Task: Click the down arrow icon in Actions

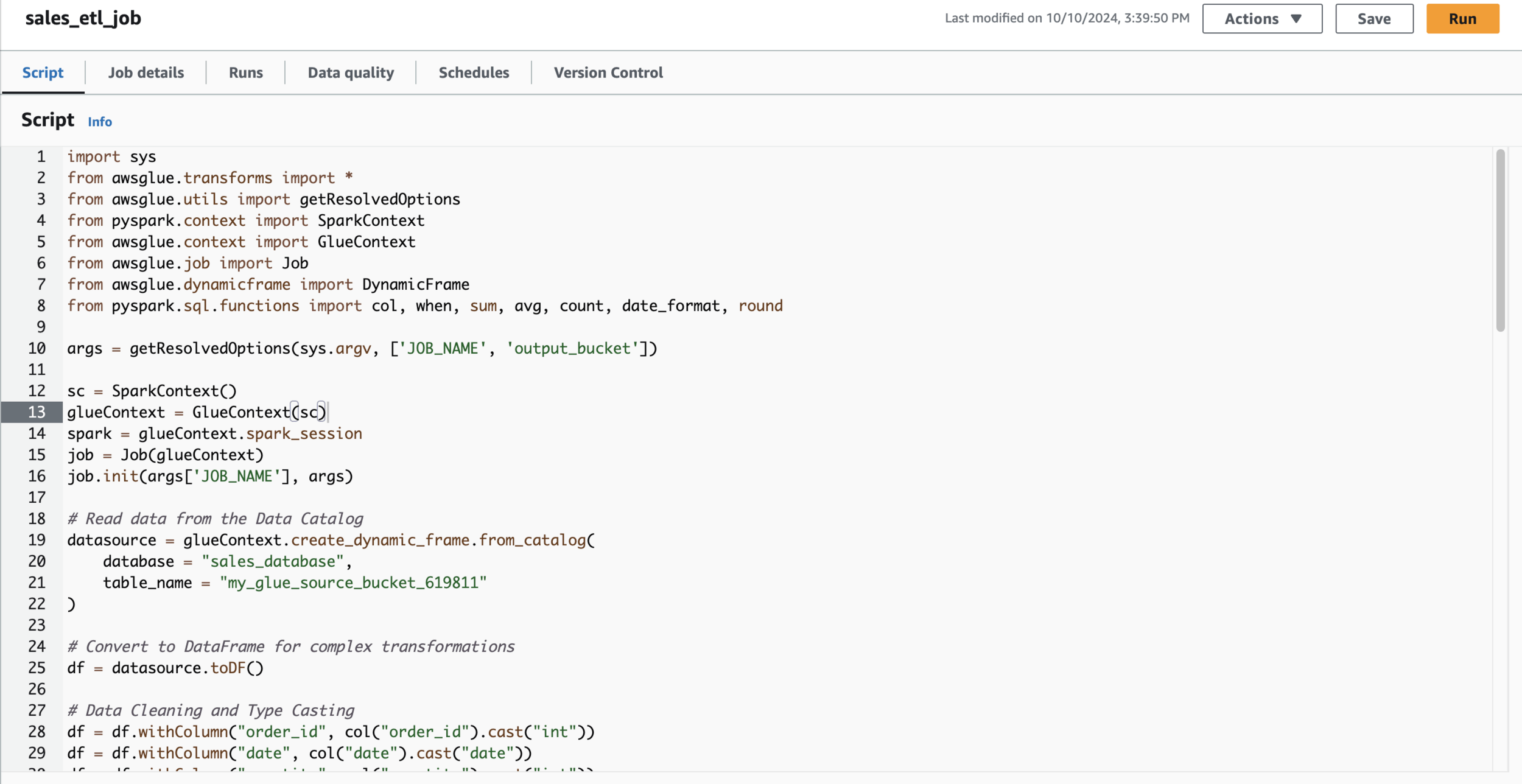Action: (1296, 19)
